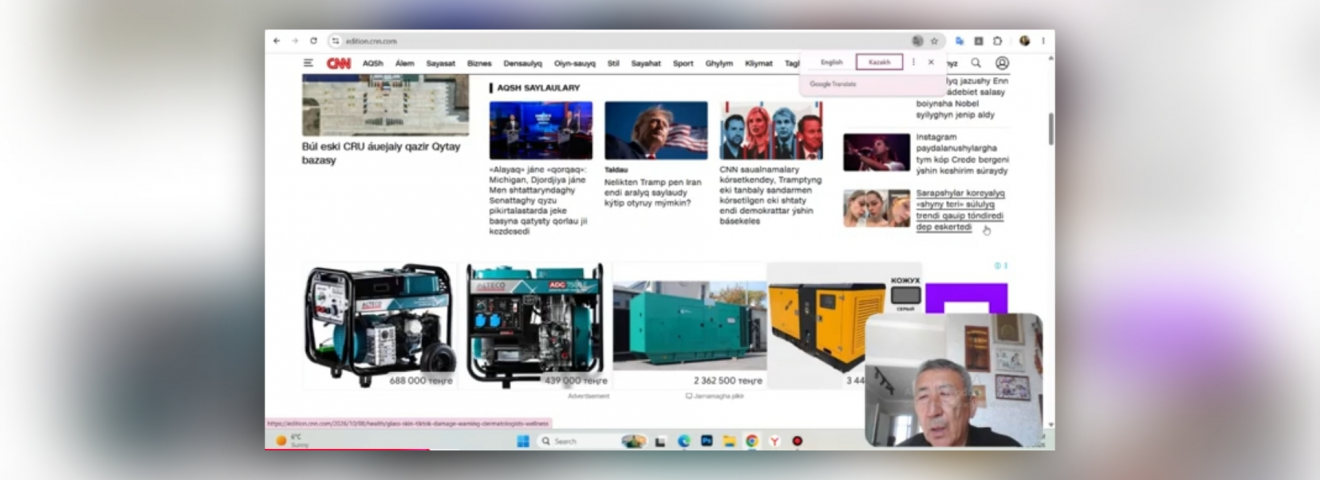The height and width of the screenshot is (480, 1320).
Task: Click the Trump flag article thumbnail
Action: coord(655,130)
